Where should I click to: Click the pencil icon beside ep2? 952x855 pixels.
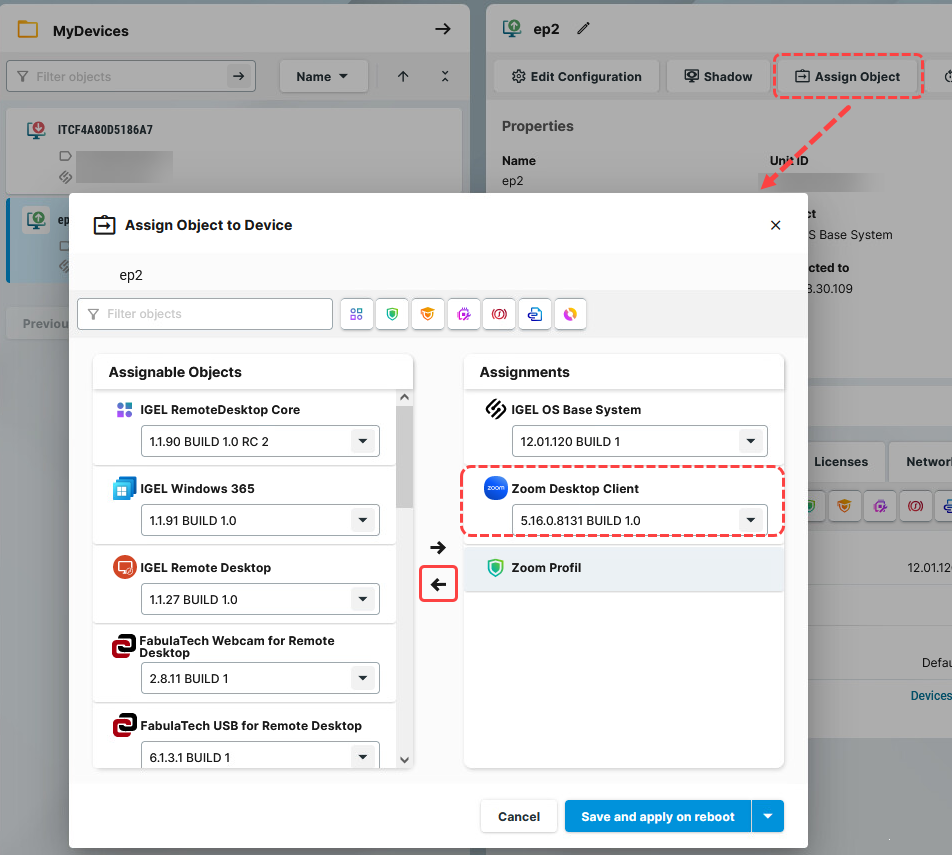(x=583, y=30)
